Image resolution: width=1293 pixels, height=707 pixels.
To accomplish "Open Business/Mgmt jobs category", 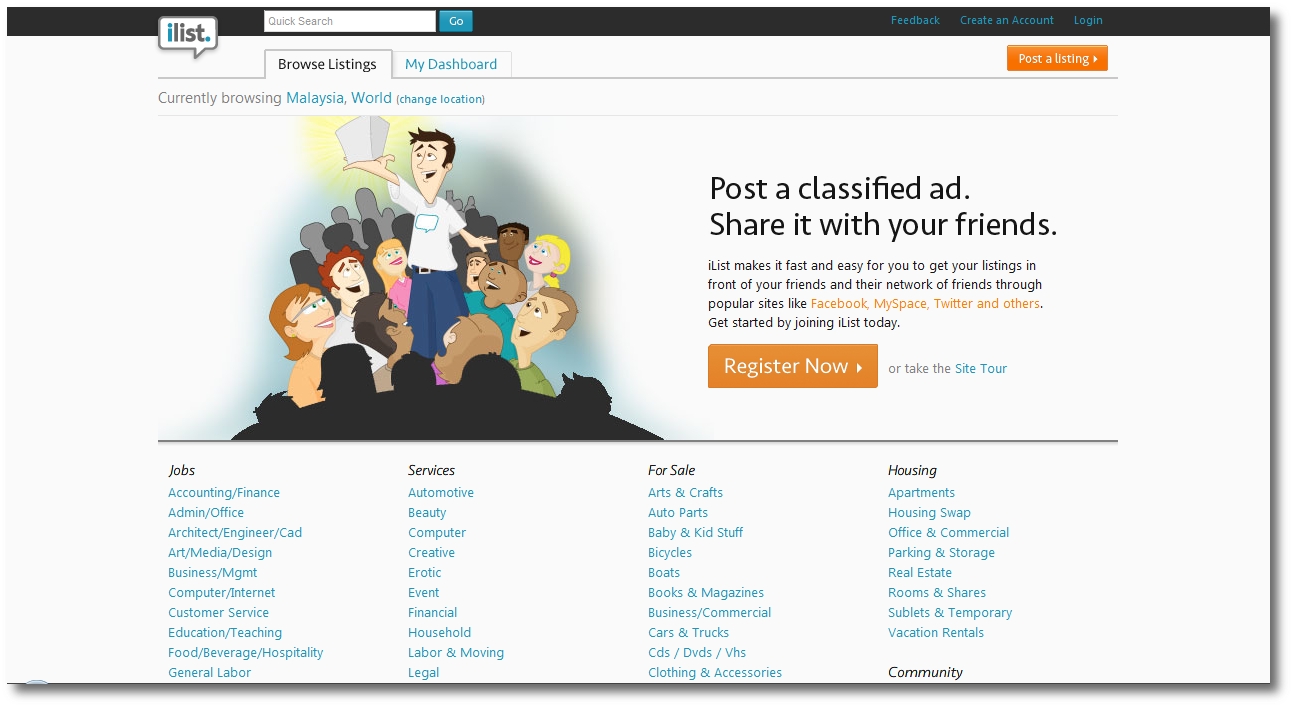I will [213, 573].
